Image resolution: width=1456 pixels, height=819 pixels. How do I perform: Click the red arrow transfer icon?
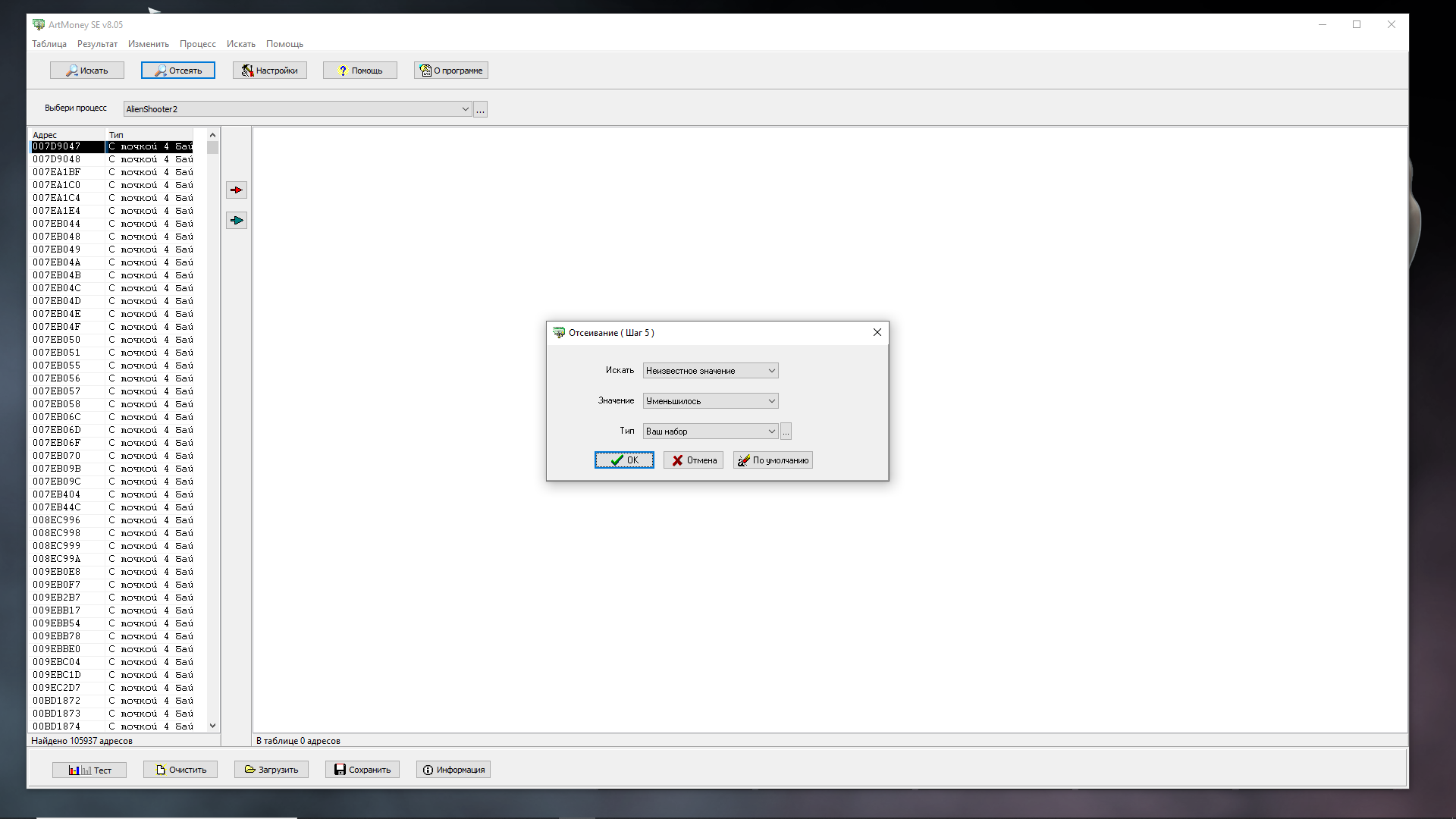click(x=237, y=190)
